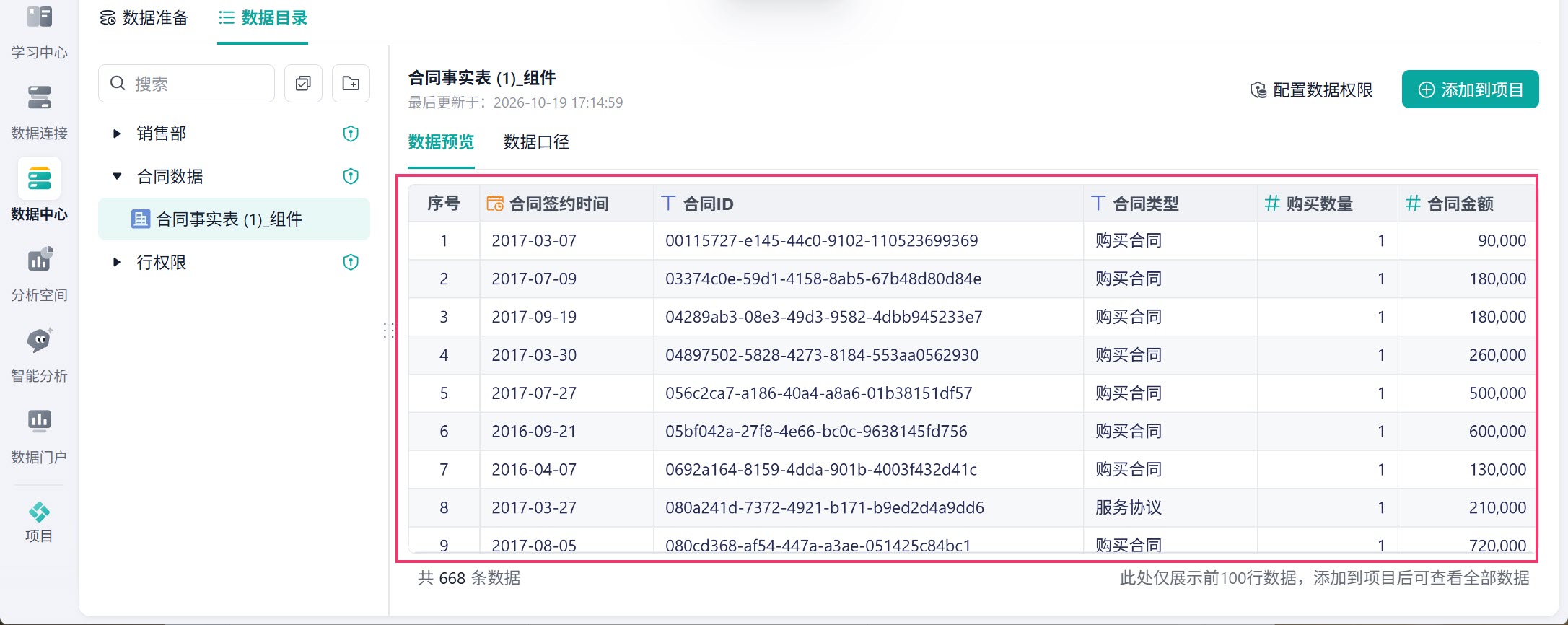Select the 数据预览 tab
This screenshot has width=1568, height=625.
441,142
